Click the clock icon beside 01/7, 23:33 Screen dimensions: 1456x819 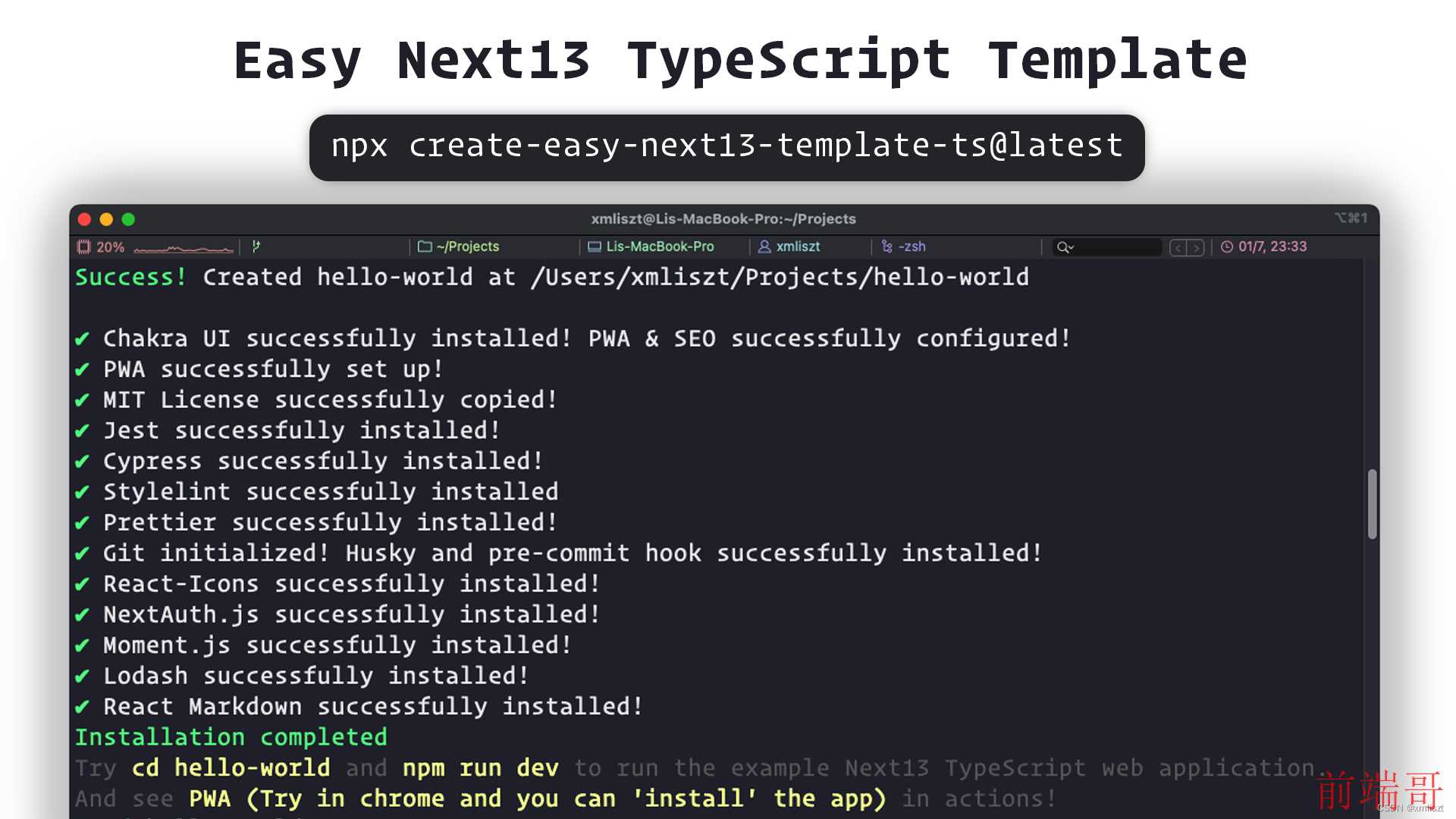pos(1227,246)
